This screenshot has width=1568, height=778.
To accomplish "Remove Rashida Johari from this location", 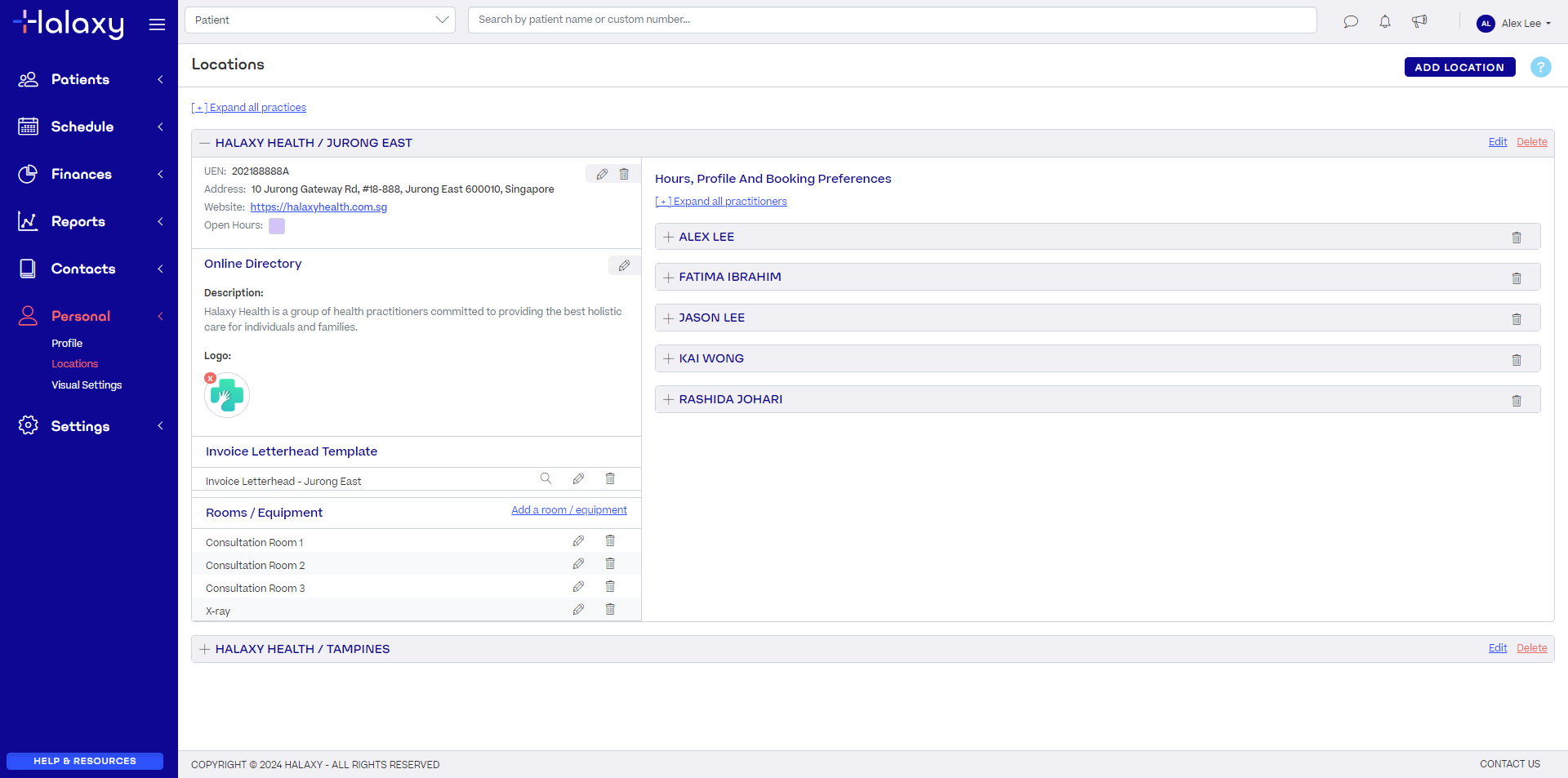I will (x=1517, y=401).
